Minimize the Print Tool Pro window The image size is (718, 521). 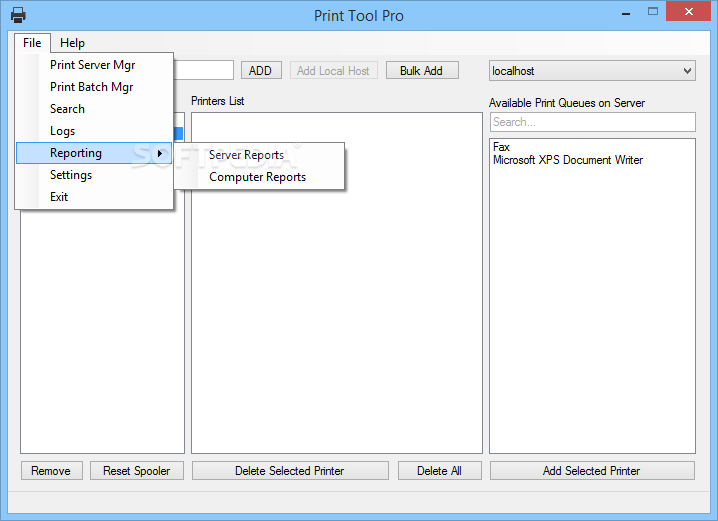point(626,13)
